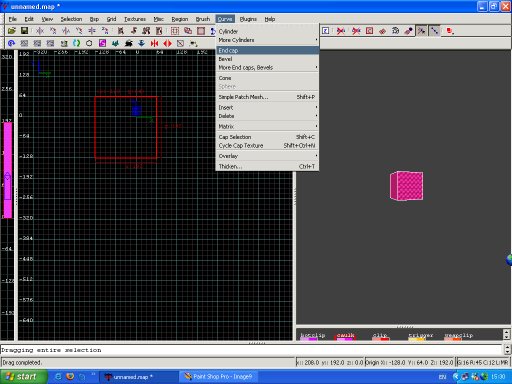The height and width of the screenshot is (384, 512).
Task: Click the Windows start button
Action: [x=23, y=377]
